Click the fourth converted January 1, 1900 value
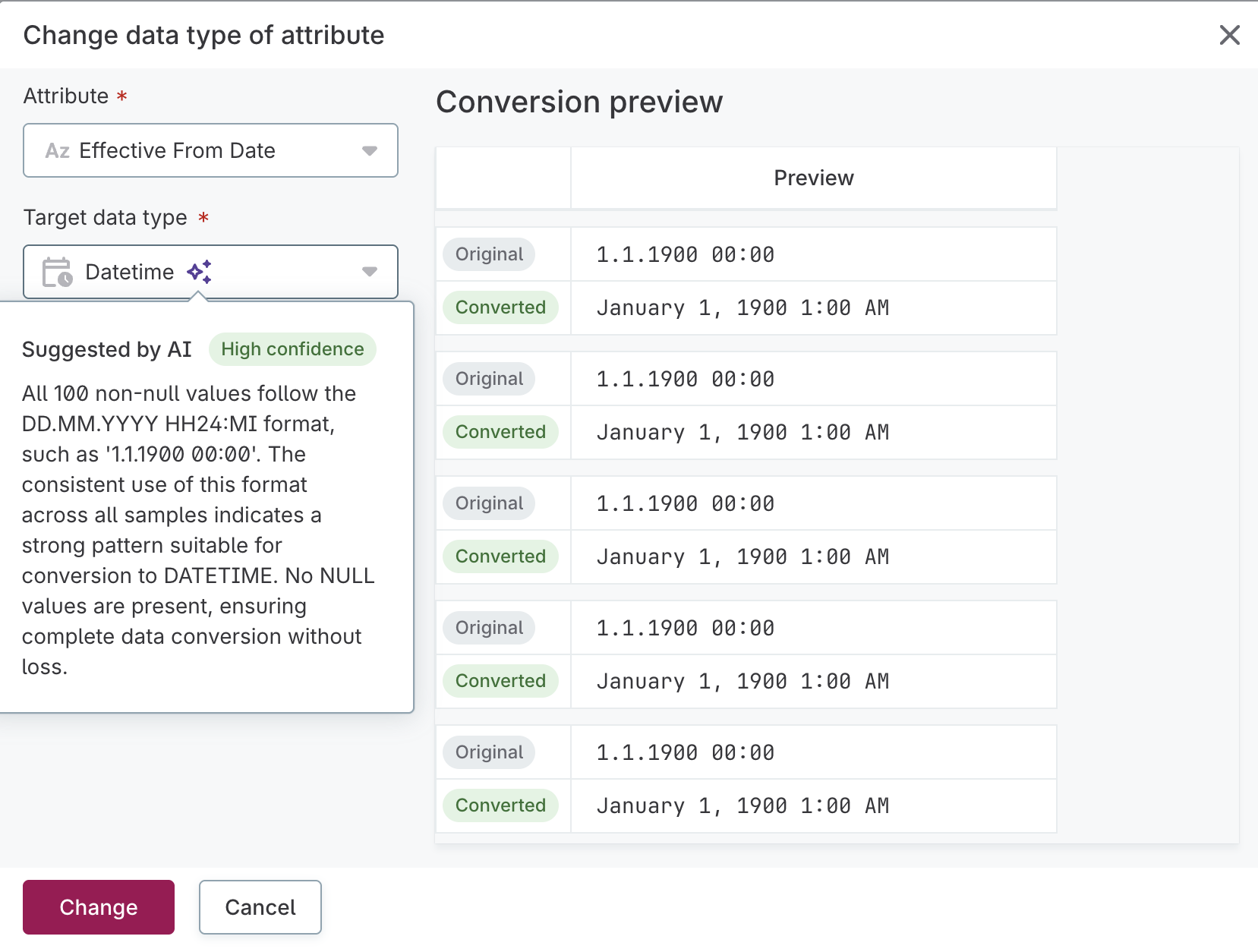 tap(742, 682)
